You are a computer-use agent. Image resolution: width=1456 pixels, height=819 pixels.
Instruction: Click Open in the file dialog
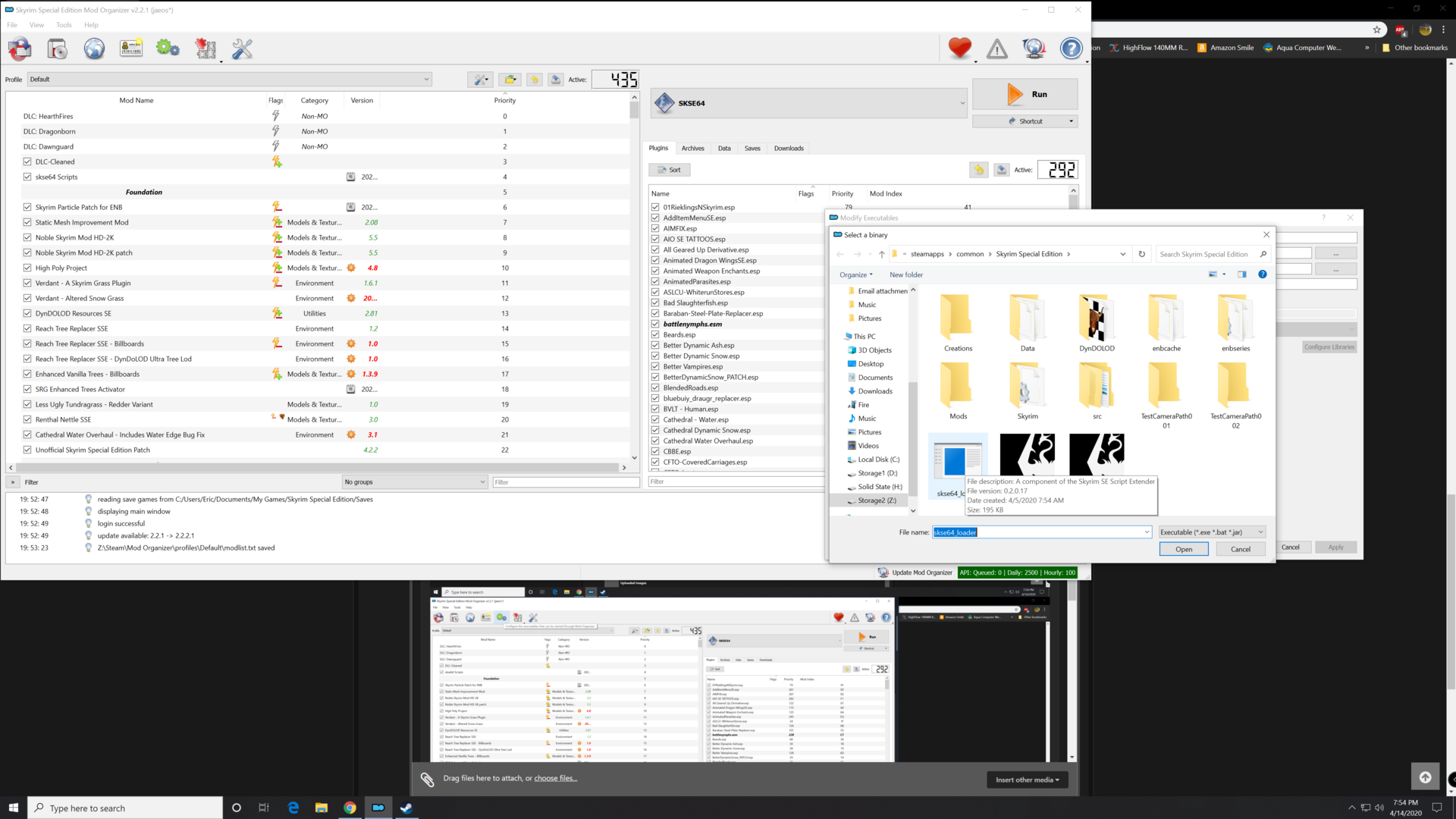click(x=1183, y=549)
